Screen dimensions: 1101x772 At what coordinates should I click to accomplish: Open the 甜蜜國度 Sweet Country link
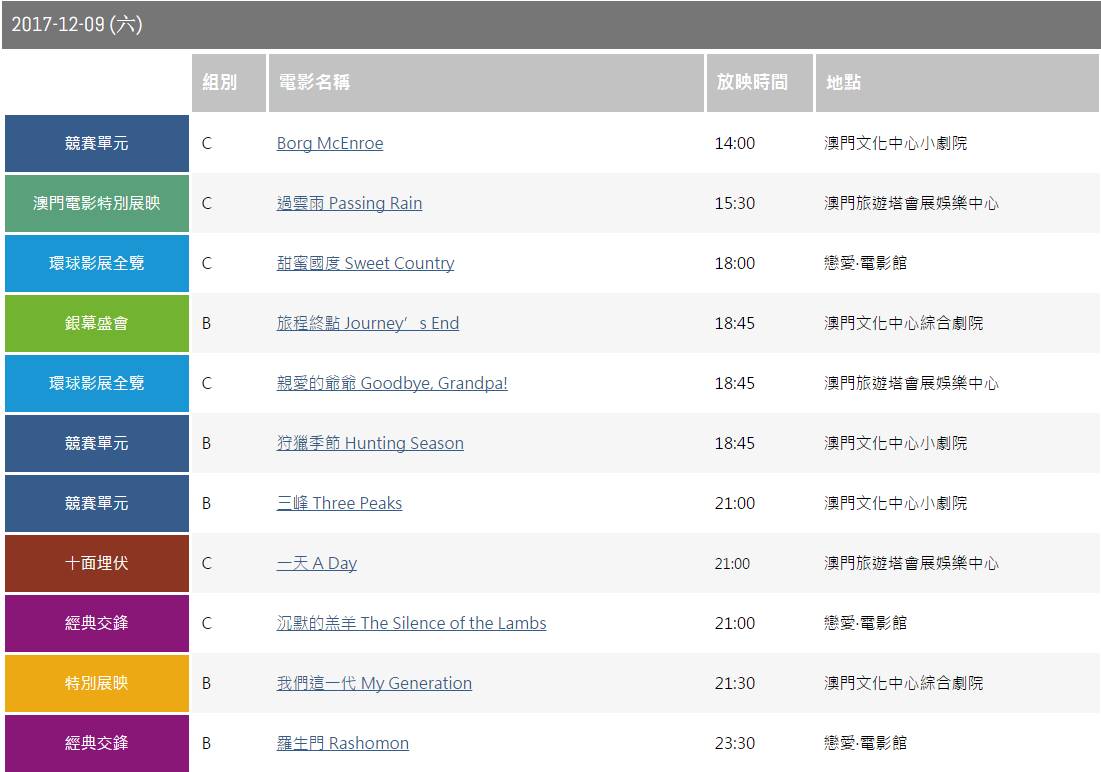[x=365, y=263]
